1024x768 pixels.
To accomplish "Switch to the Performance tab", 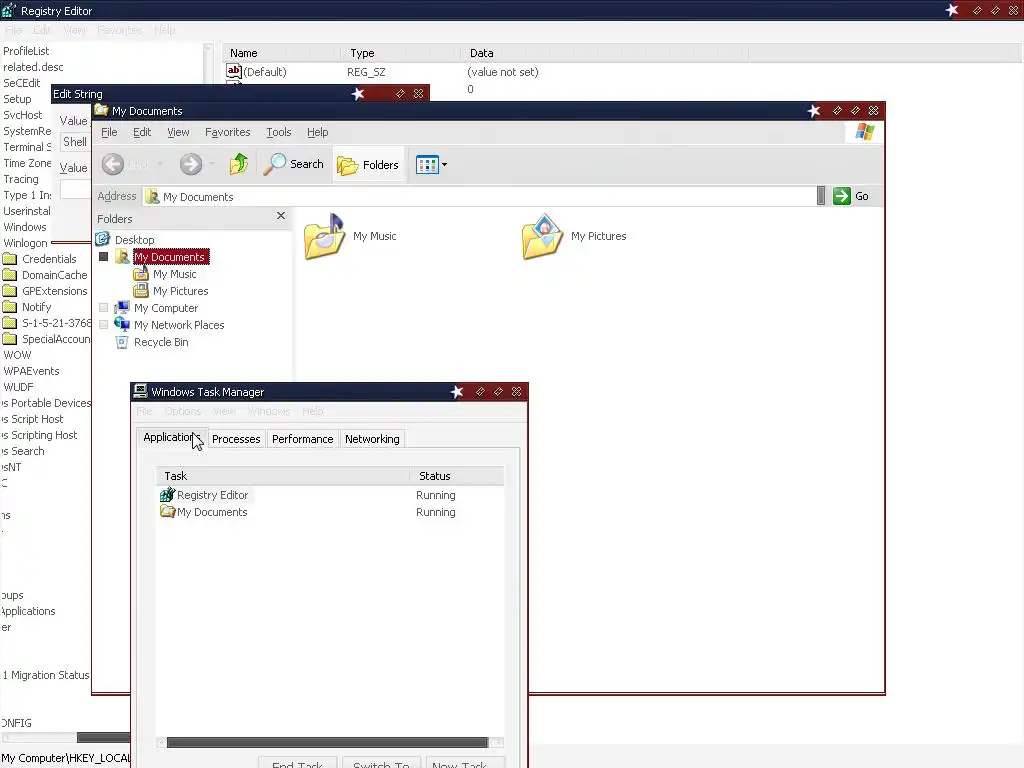I will point(302,439).
